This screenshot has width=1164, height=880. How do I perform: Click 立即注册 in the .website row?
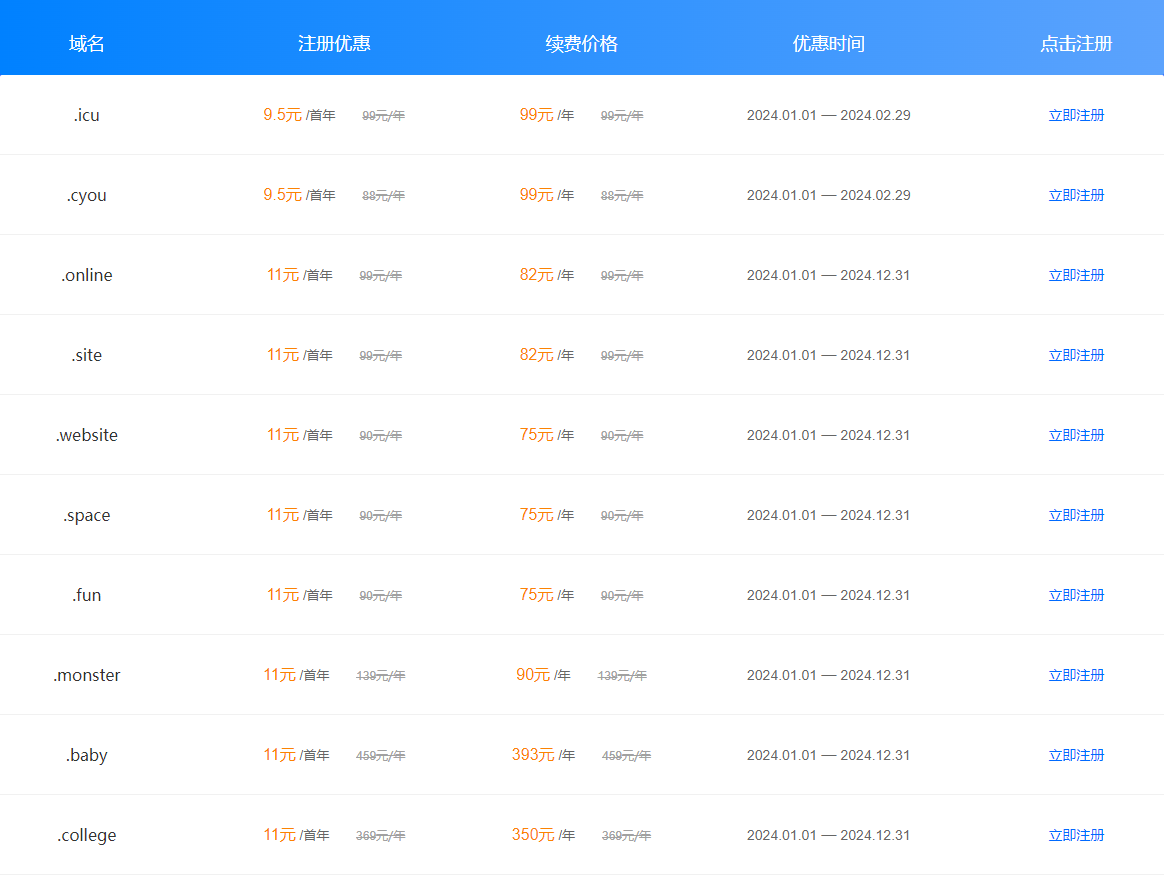[1076, 435]
